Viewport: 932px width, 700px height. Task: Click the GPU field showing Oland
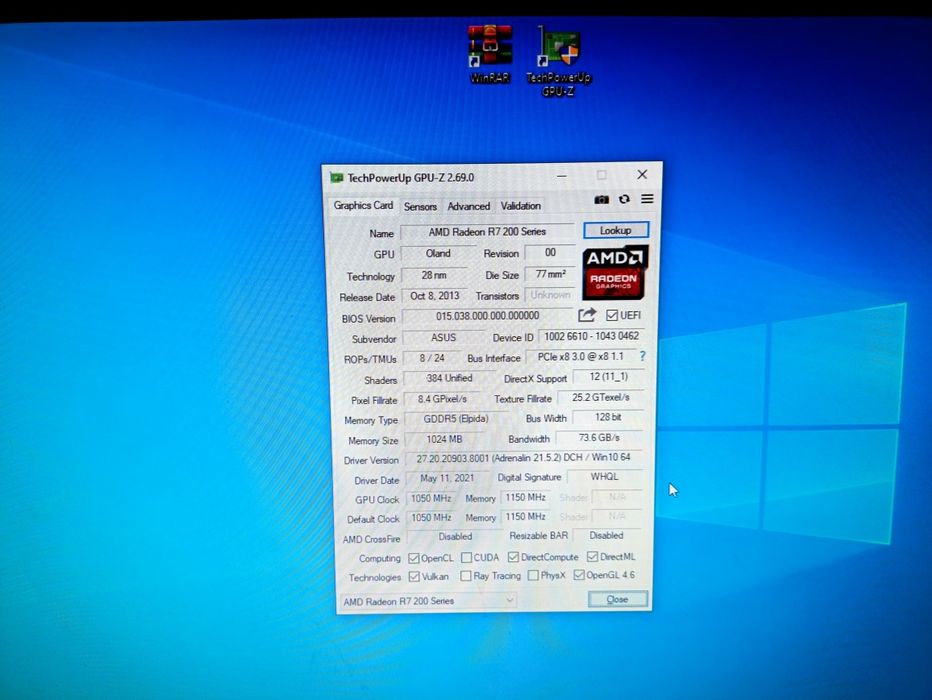(x=438, y=254)
